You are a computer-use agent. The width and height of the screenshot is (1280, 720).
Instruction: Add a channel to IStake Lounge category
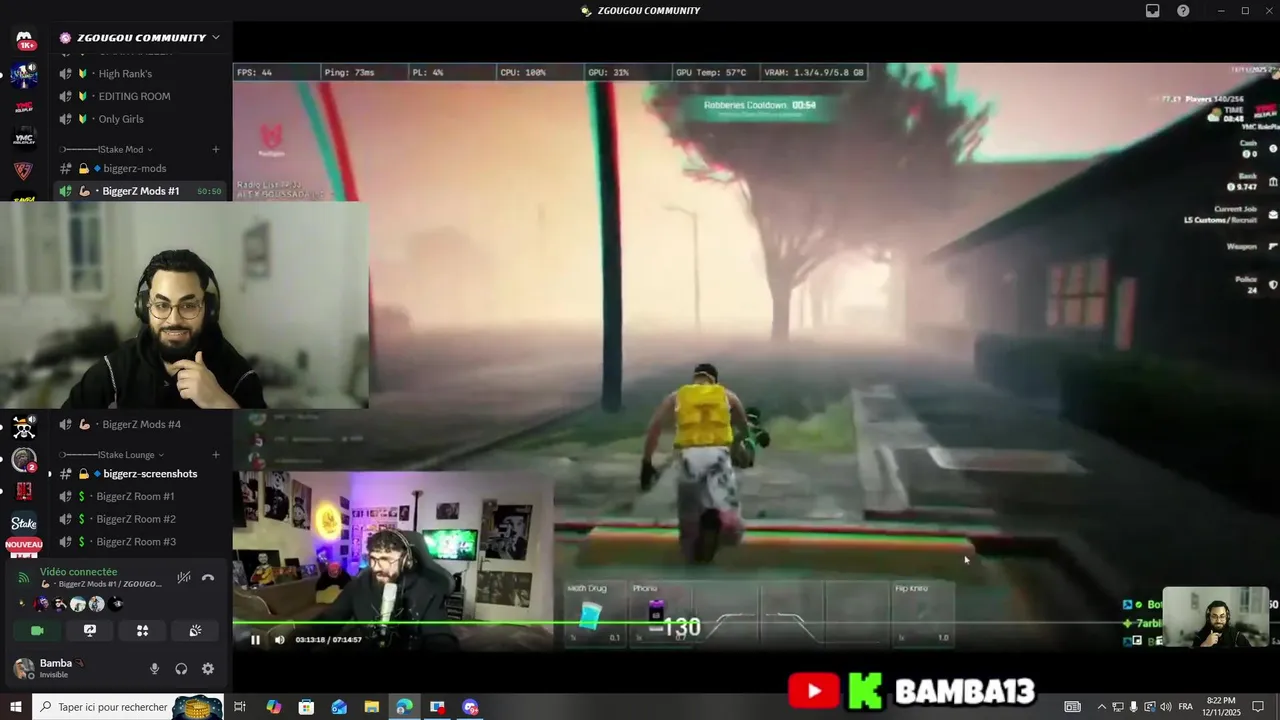215,454
